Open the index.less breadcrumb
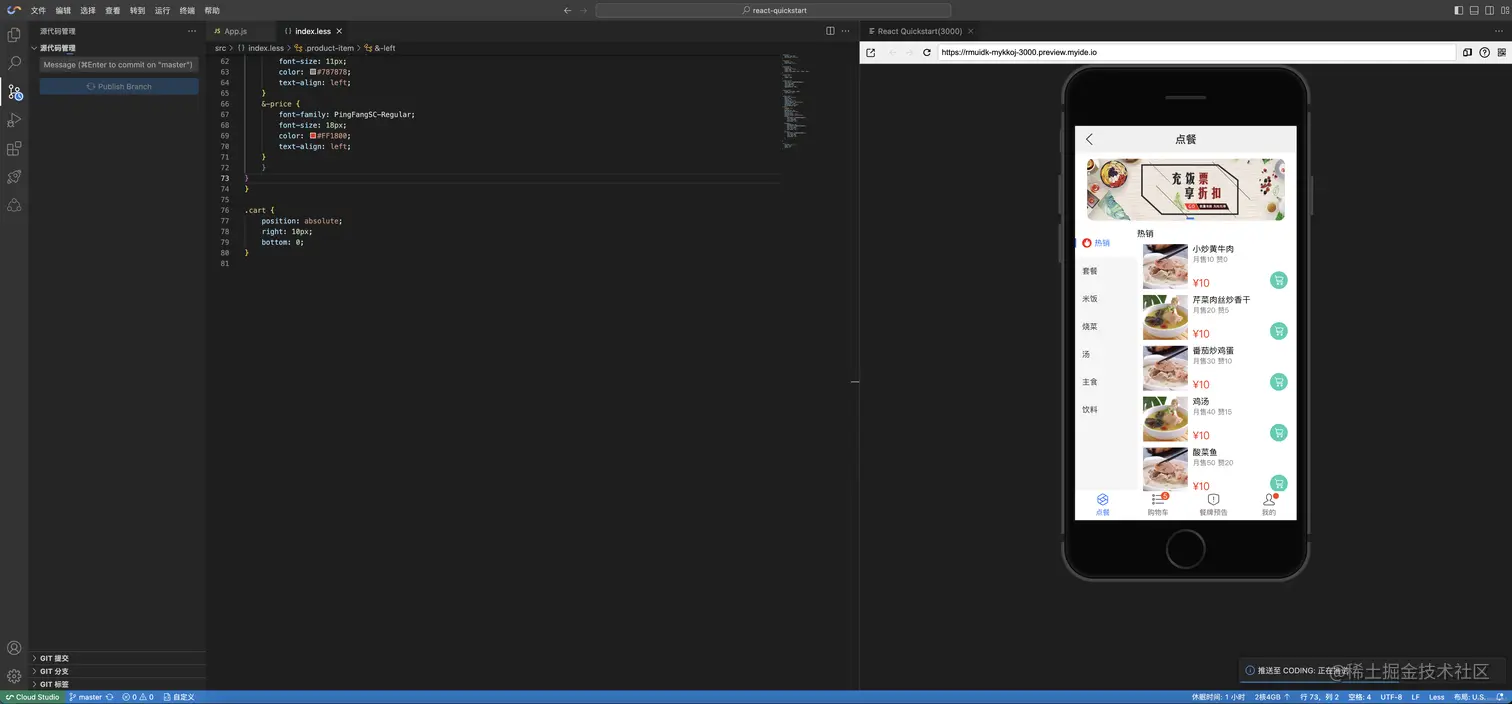The width and height of the screenshot is (1512, 704). tap(260, 48)
